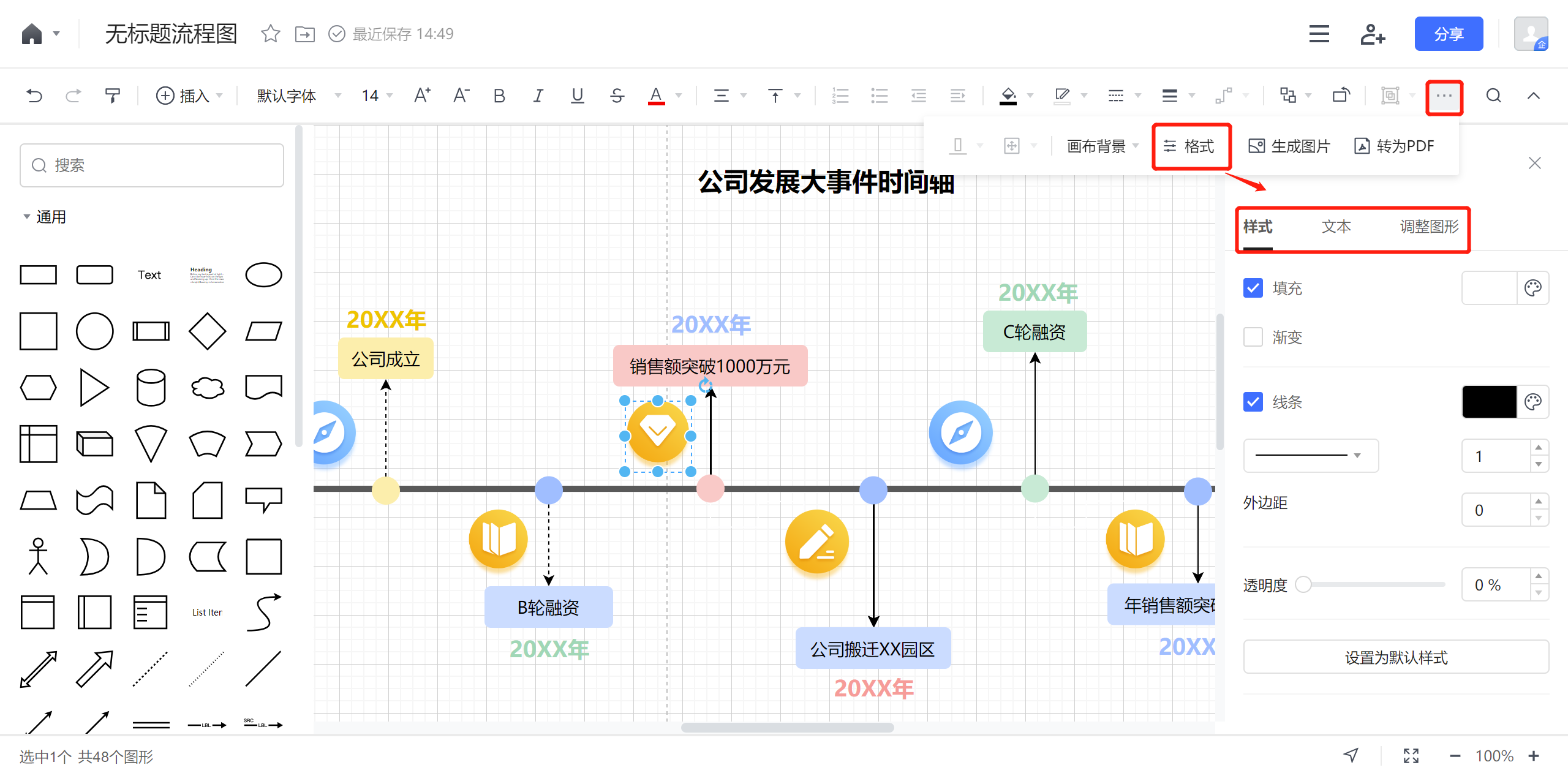Click 设置为默认样式 button

click(x=1396, y=657)
